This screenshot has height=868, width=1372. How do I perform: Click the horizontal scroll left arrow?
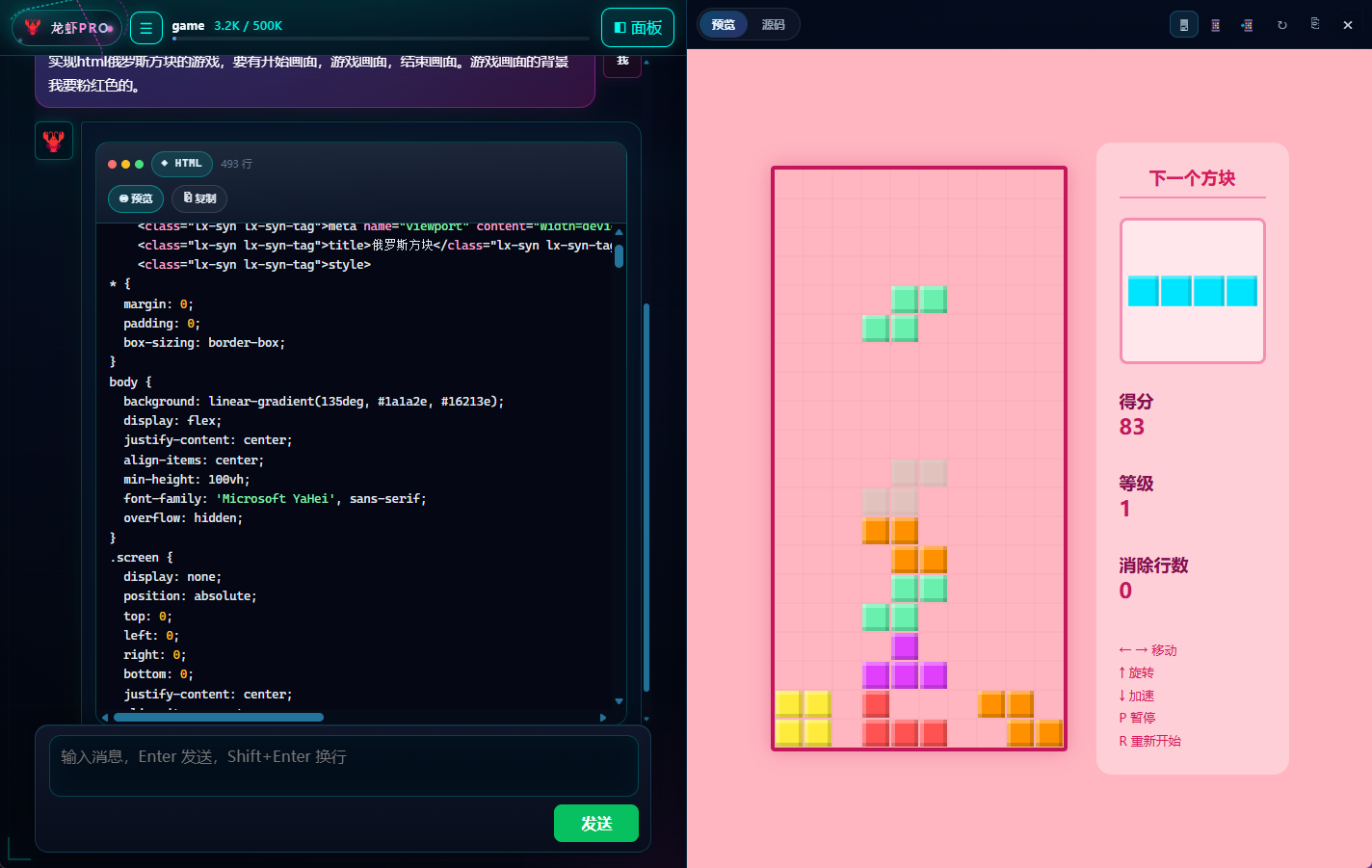point(104,718)
